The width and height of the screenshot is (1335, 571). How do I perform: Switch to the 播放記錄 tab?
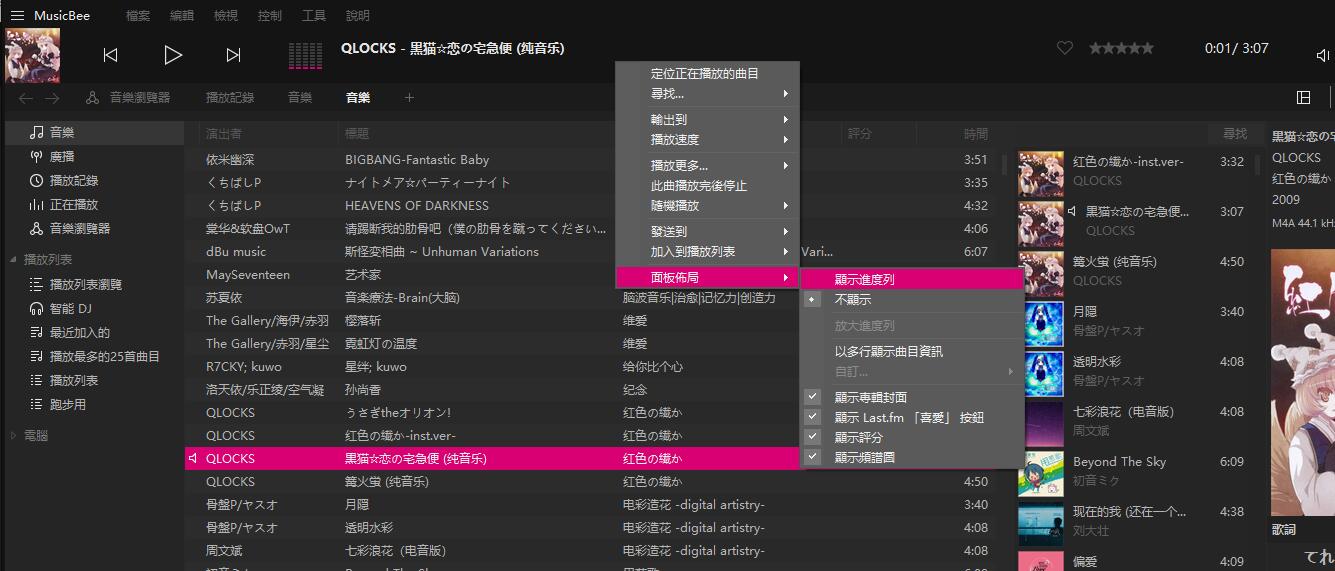pyautogui.click(x=230, y=97)
